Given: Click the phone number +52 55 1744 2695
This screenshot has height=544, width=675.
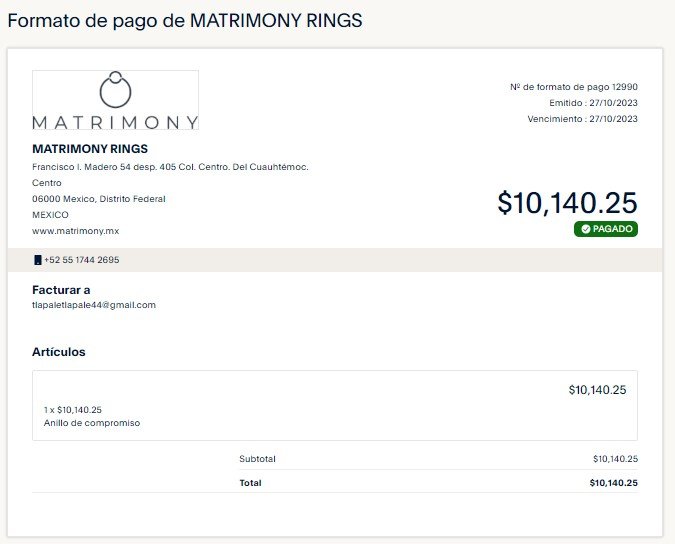Looking at the screenshot, I should pos(82,260).
